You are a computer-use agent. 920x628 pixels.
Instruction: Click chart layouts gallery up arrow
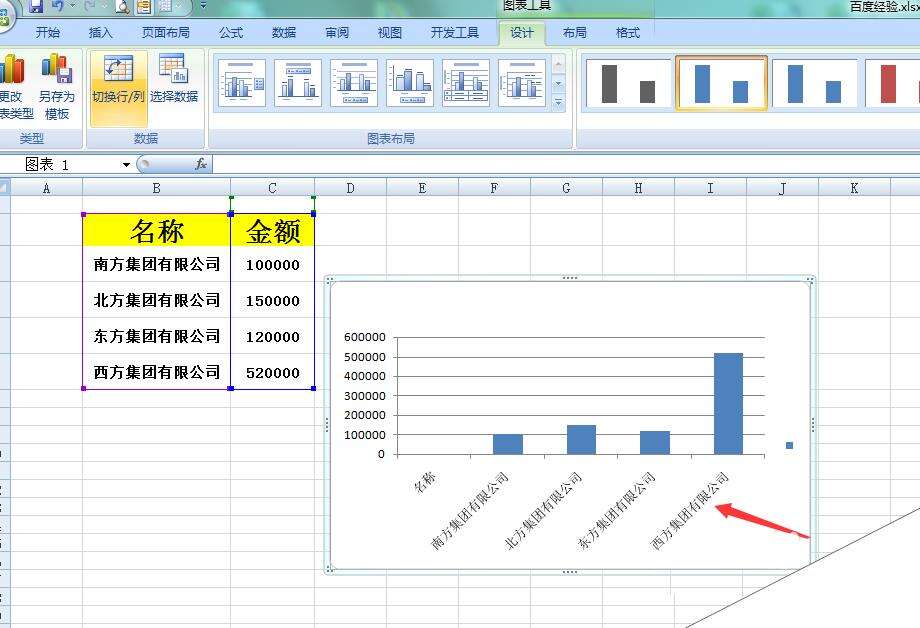pyautogui.click(x=559, y=63)
